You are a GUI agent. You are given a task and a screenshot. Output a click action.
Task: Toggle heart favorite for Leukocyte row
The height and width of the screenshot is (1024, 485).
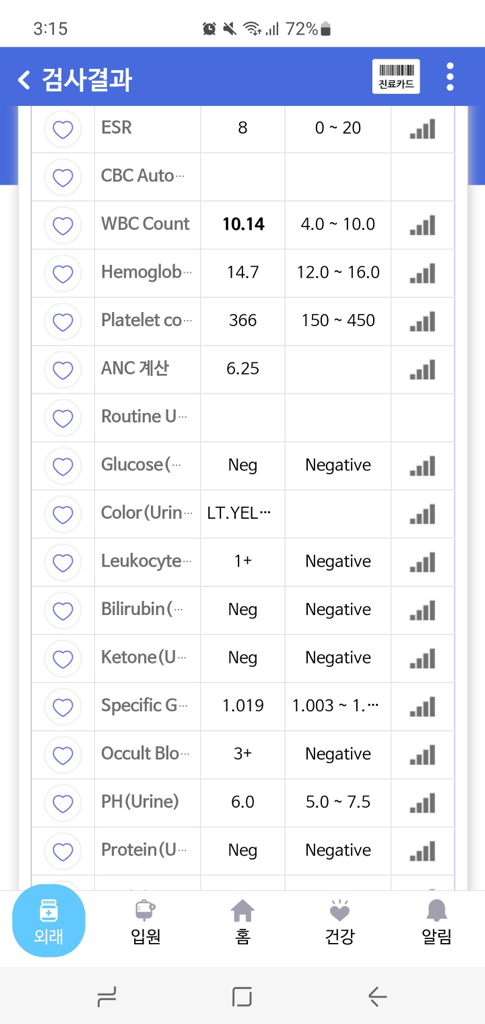pyautogui.click(x=63, y=562)
